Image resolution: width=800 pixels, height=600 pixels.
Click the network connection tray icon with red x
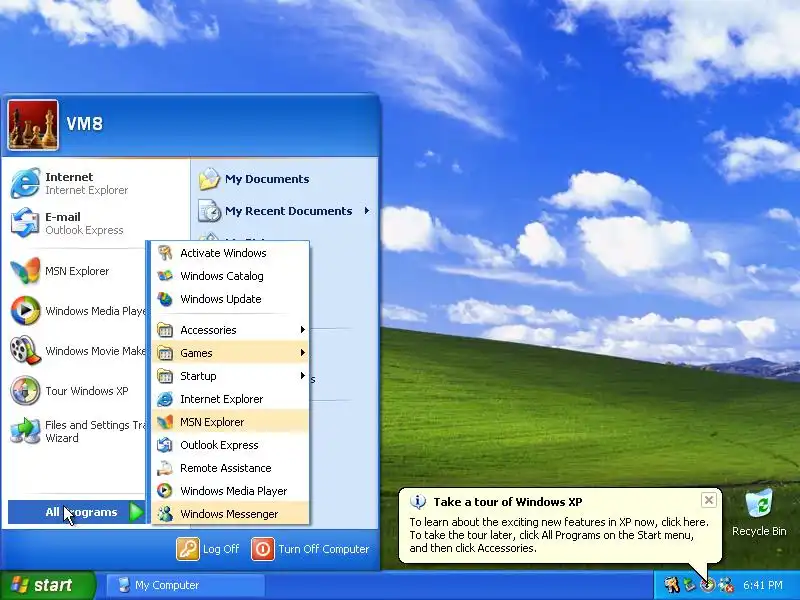(726, 585)
